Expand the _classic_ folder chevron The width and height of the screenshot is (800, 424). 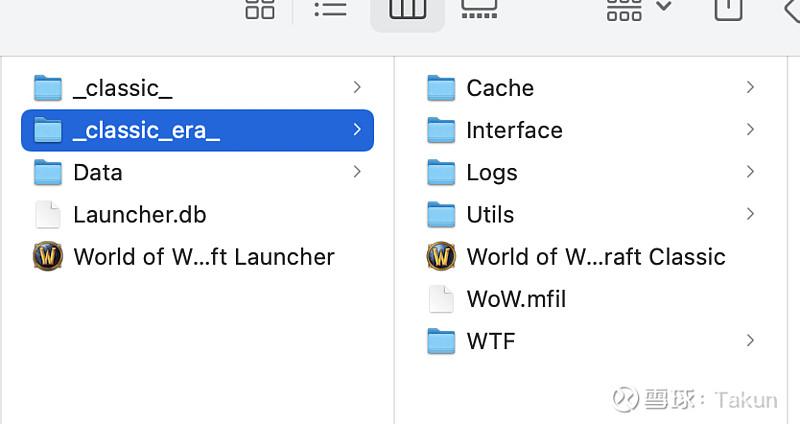(357, 87)
